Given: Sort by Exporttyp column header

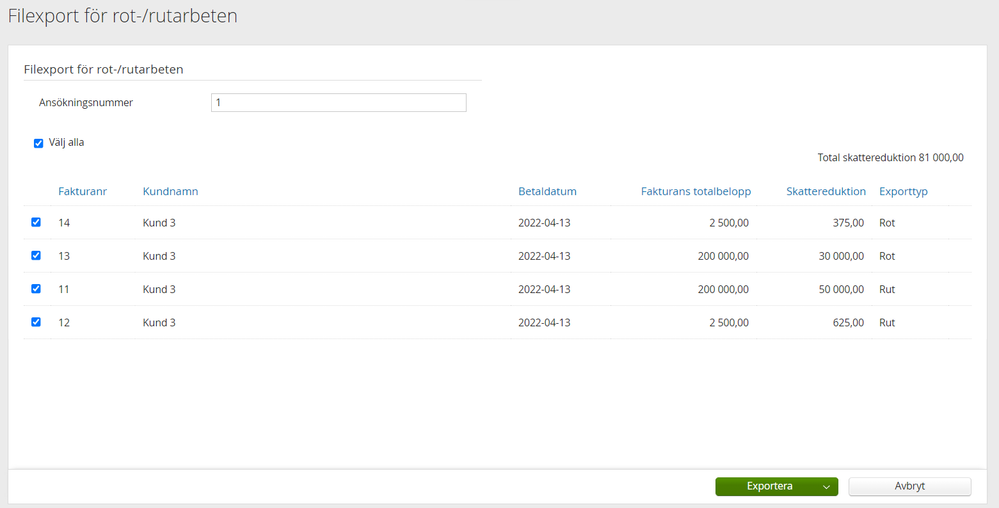Looking at the screenshot, I should coord(903,192).
